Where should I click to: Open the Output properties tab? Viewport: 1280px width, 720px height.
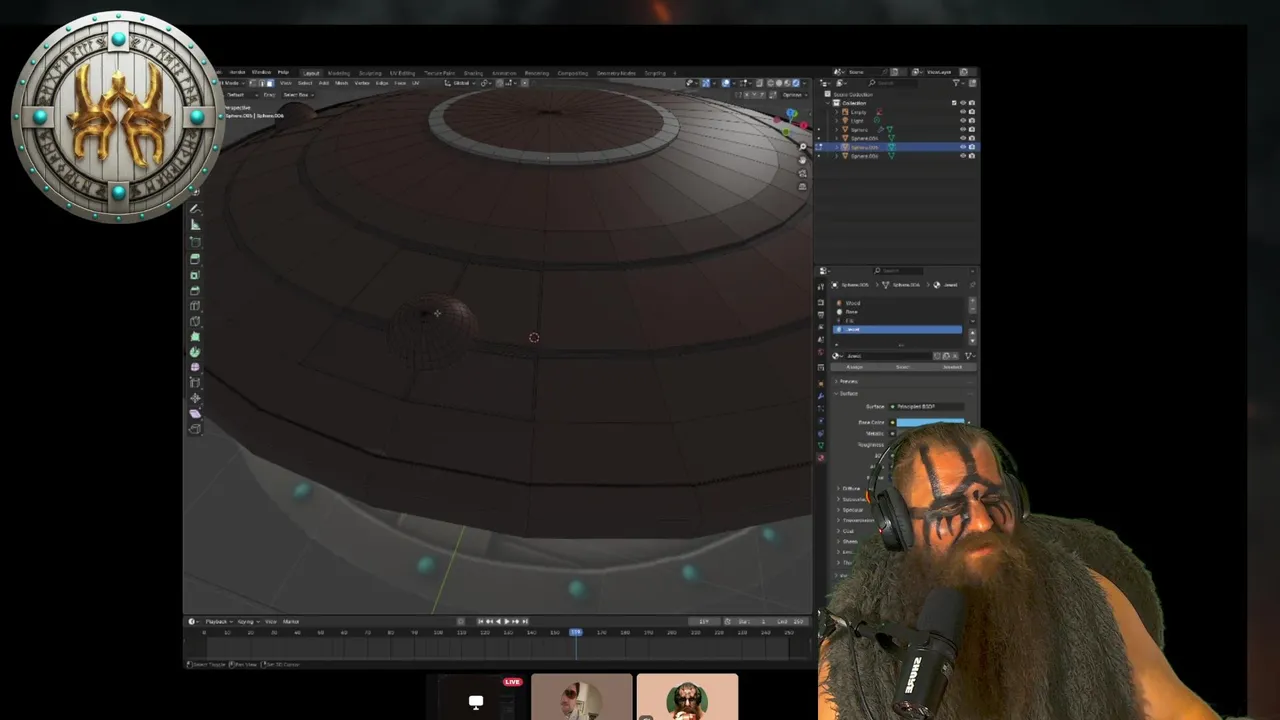(x=821, y=315)
